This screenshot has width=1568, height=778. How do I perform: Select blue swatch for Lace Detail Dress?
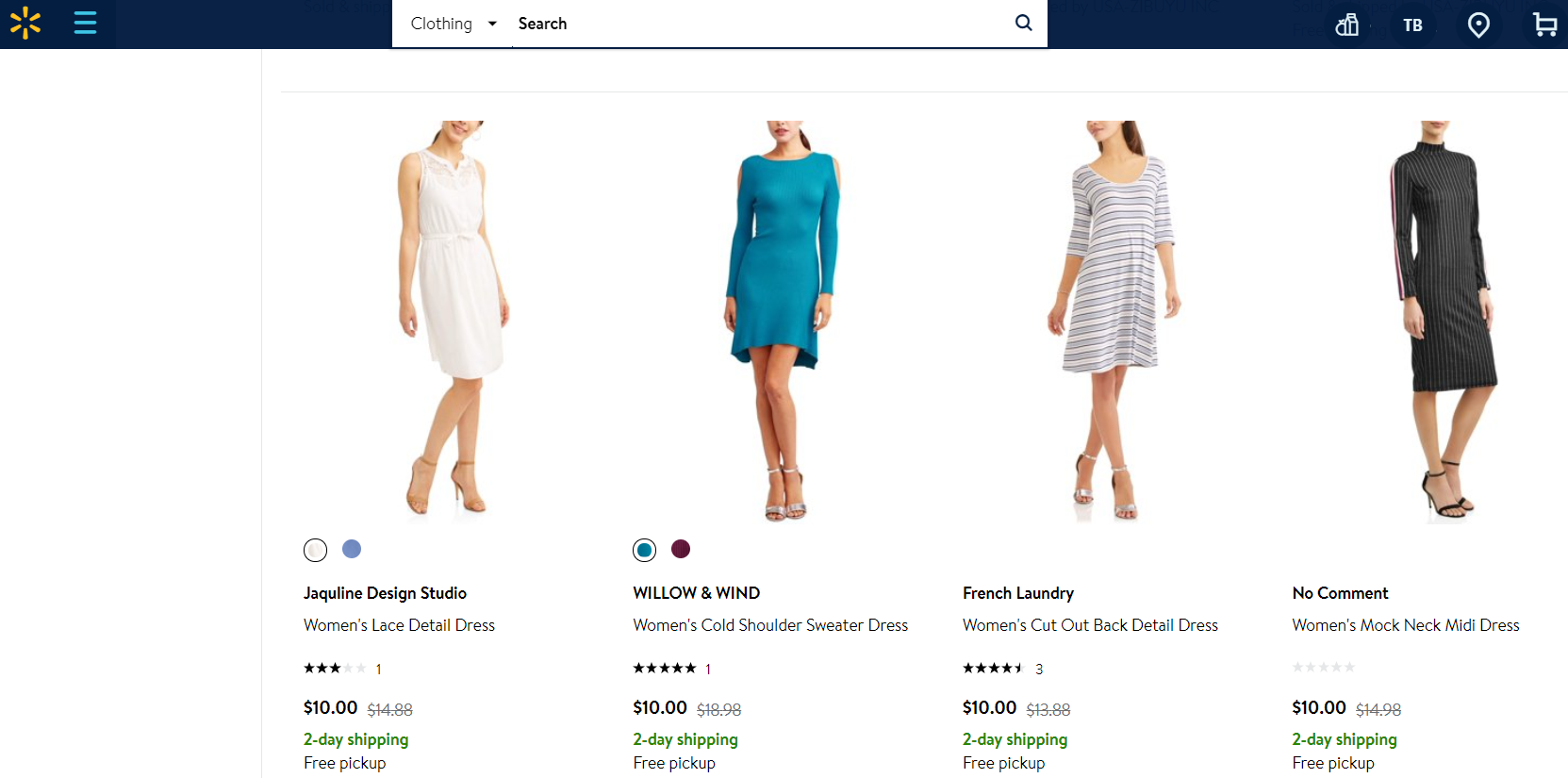pyautogui.click(x=352, y=549)
